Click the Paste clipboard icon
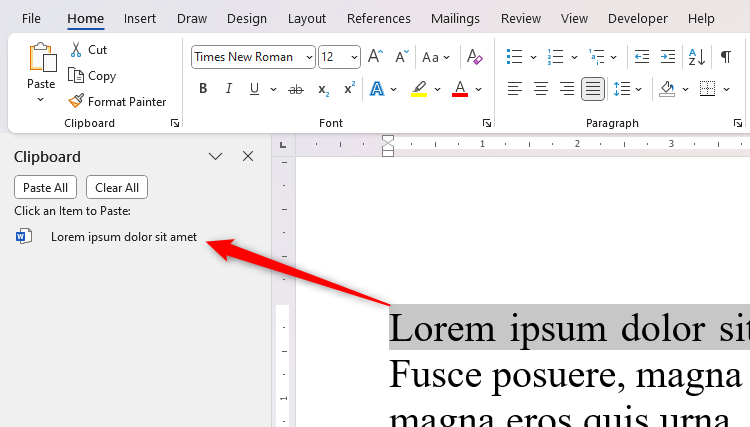 [42, 58]
